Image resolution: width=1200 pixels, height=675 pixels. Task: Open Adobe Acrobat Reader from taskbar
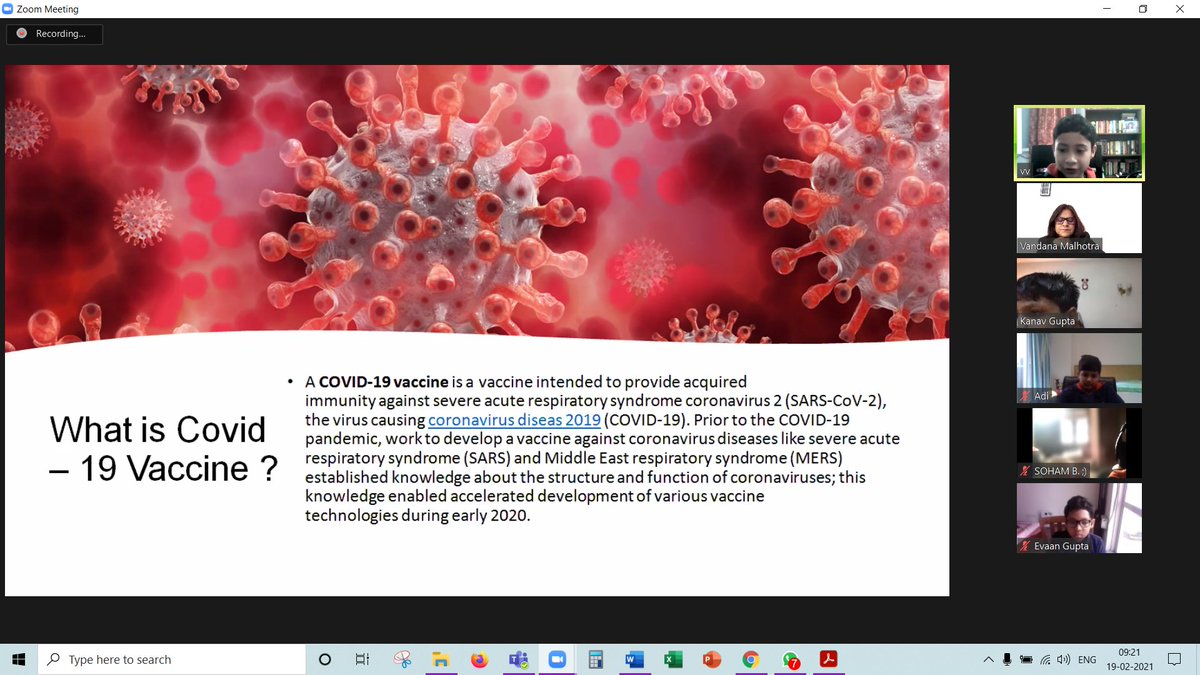coord(829,659)
